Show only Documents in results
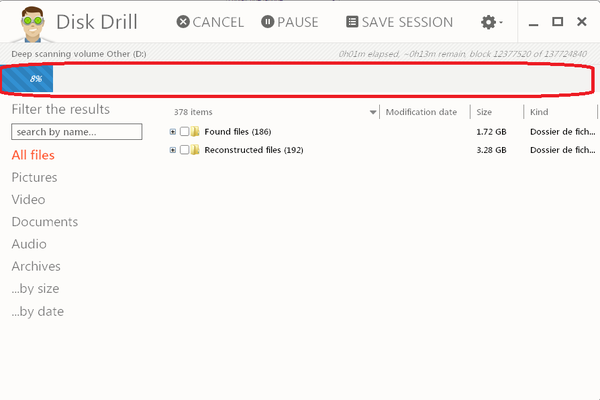The width and height of the screenshot is (600, 400). (x=44, y=222)
